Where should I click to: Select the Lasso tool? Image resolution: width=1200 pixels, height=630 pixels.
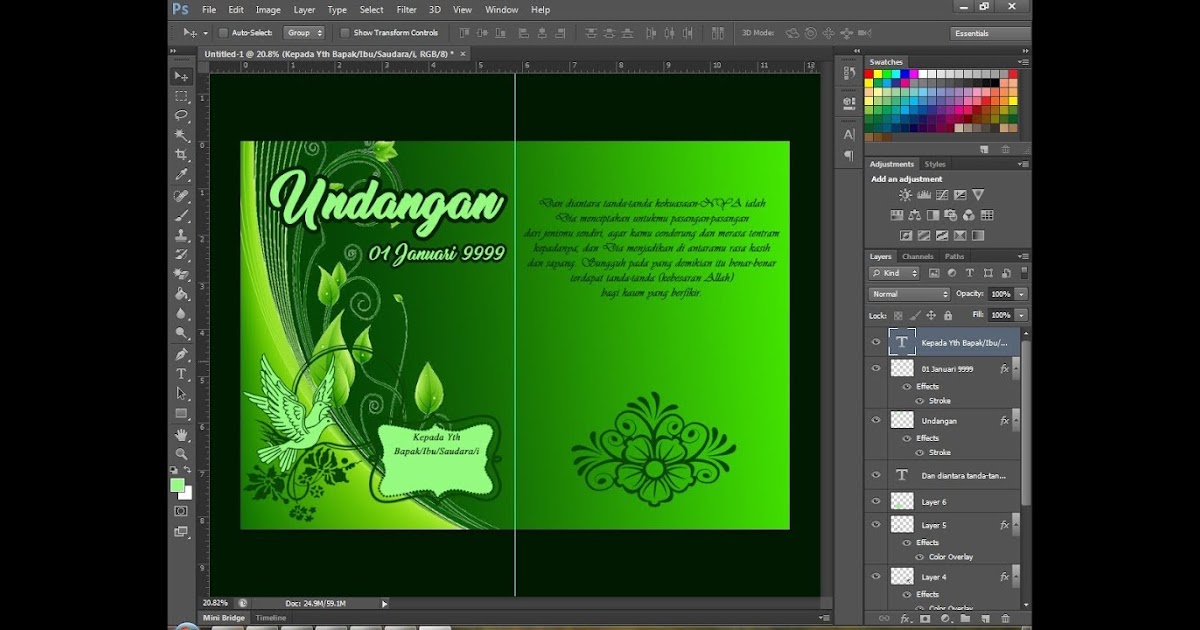pos(181,116)
